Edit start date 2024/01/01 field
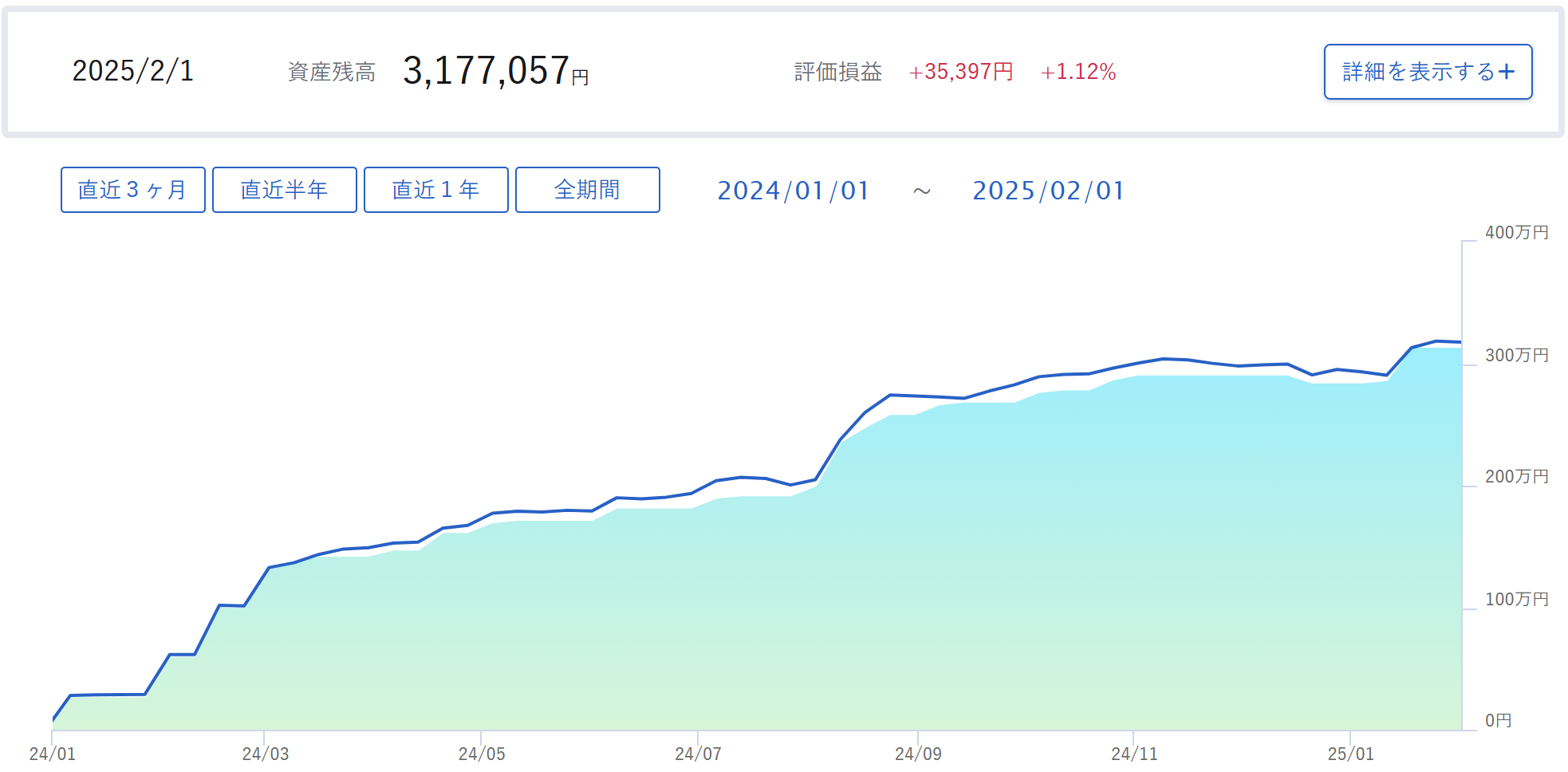The image size is (1568, 772). [x=793, y=191]
